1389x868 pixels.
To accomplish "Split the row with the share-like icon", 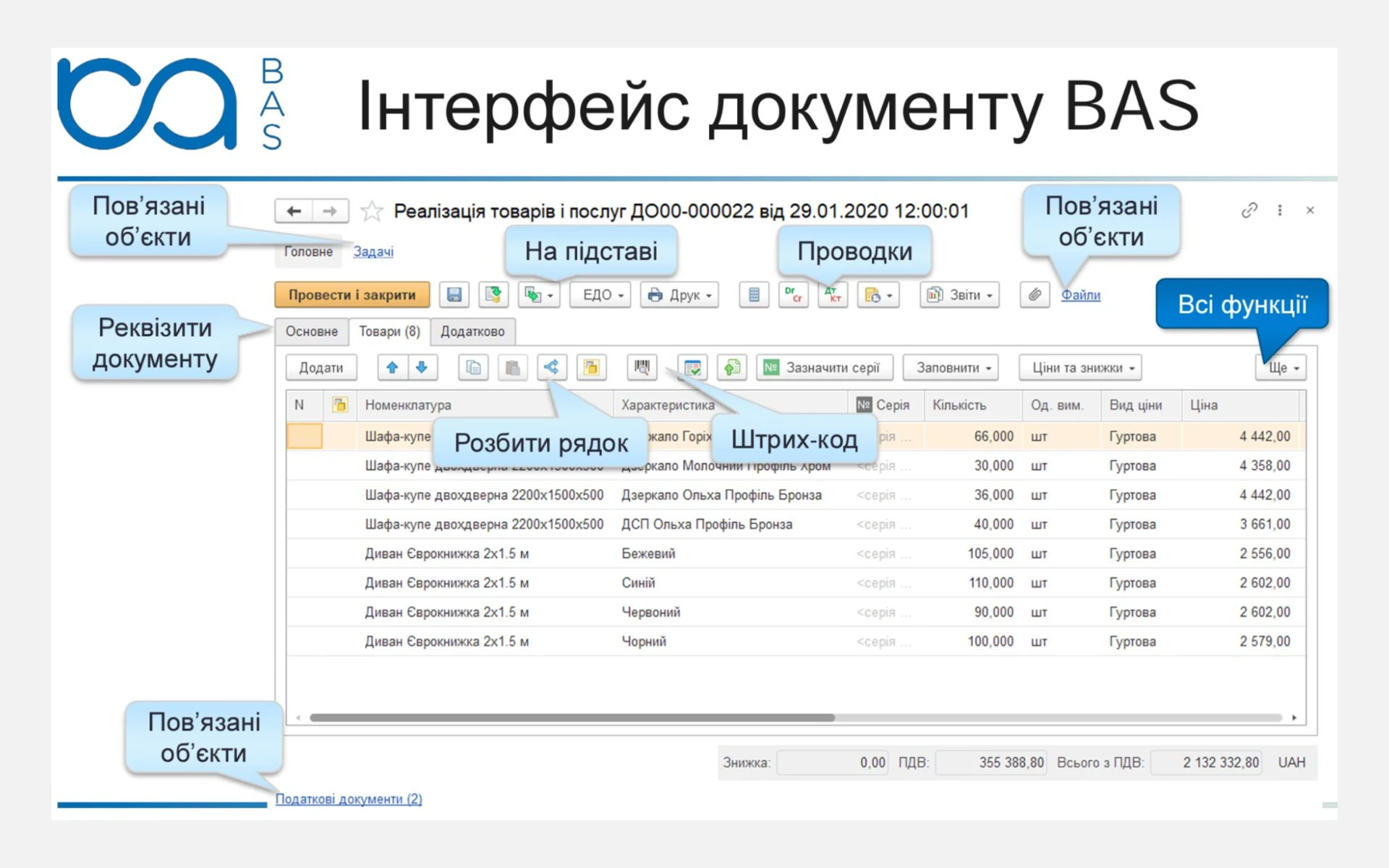I will point(551,367).
